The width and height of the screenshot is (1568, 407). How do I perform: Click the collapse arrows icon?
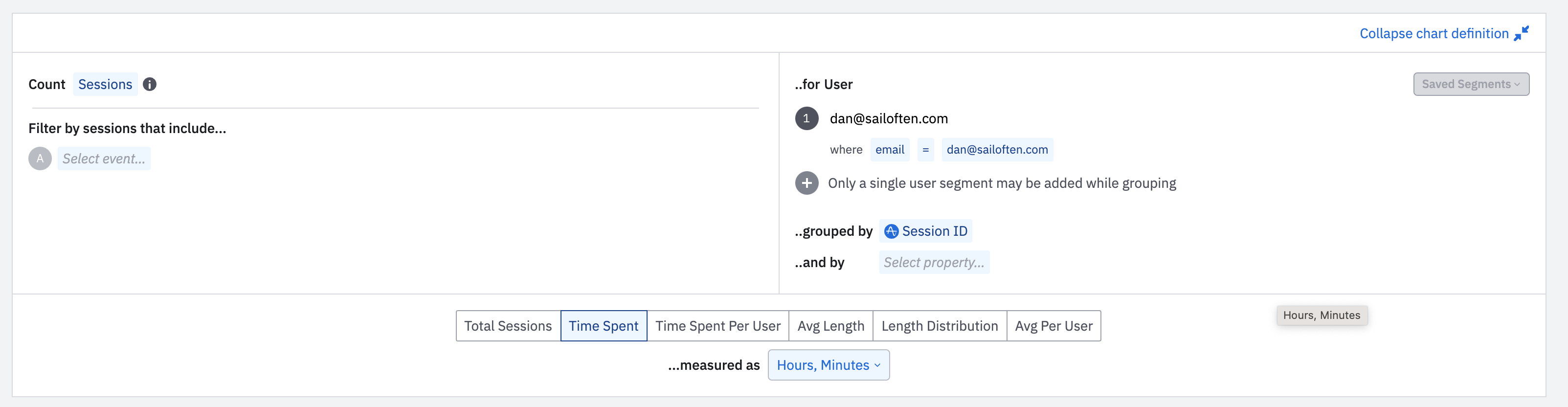click(1521, 33)
